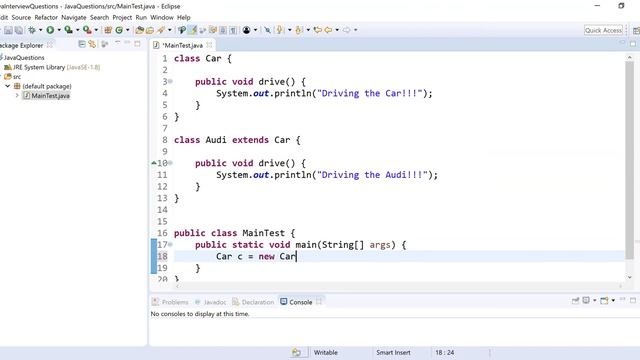Open the Back history dropdown arrow

pos(337,30)
